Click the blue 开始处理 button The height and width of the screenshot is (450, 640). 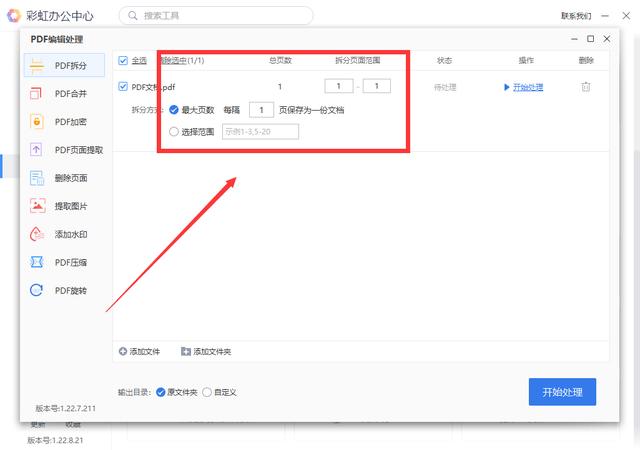point(562,392)
